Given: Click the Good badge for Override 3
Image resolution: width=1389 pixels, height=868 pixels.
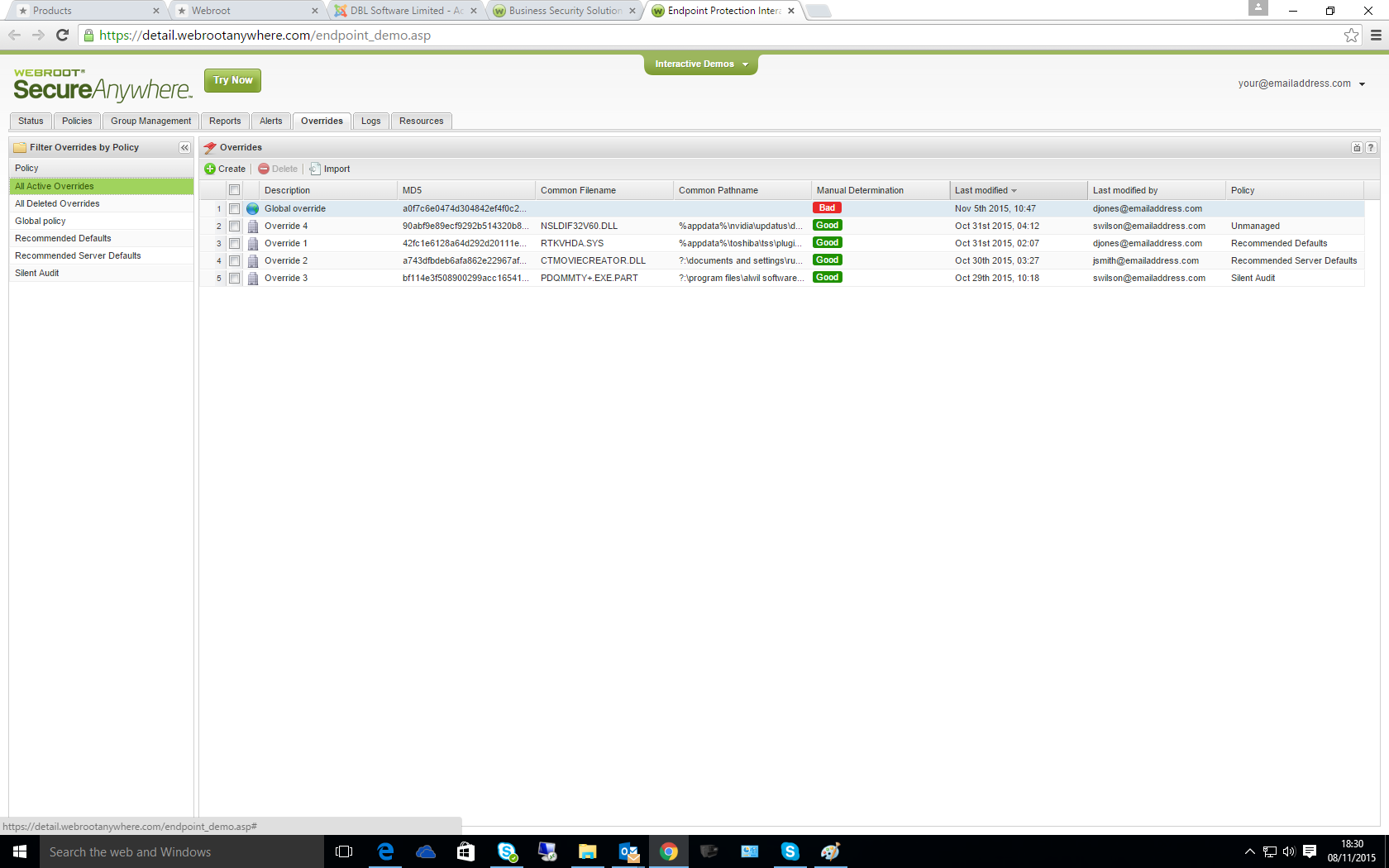Looking at the screenshot, I should click(827, 277).
